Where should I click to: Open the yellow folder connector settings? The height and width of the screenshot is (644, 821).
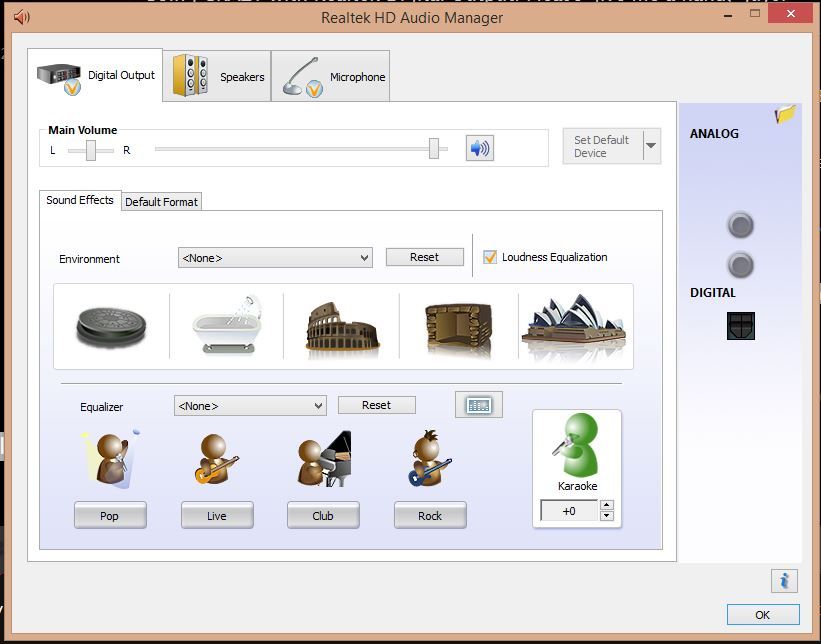tap(785, 114)
